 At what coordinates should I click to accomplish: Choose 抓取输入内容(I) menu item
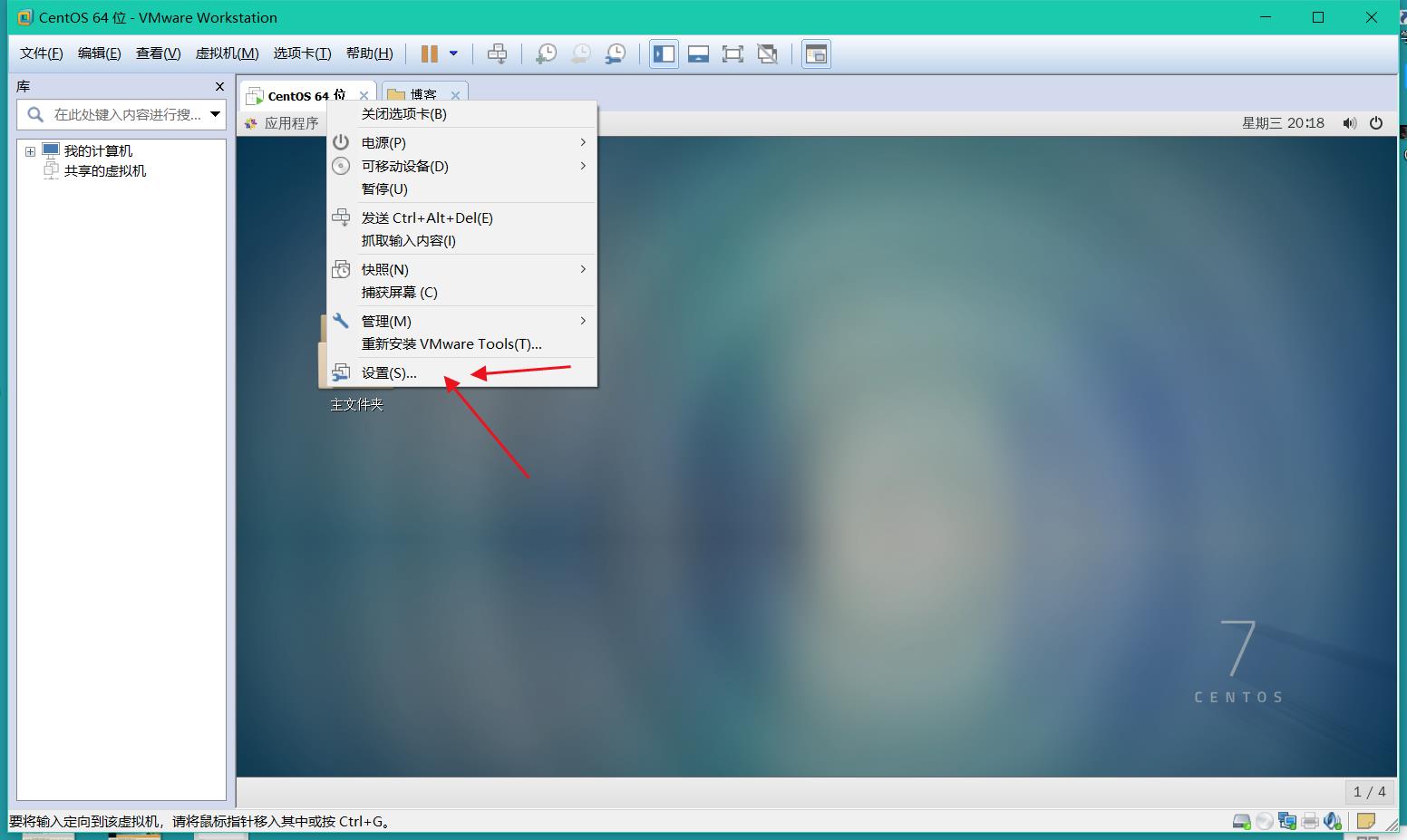pyautogui.click(x=462, y=240)
